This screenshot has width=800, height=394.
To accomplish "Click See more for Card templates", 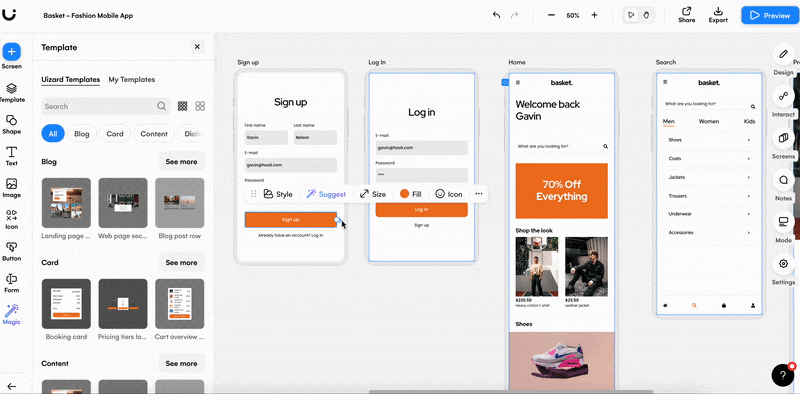I will [181, 262].
